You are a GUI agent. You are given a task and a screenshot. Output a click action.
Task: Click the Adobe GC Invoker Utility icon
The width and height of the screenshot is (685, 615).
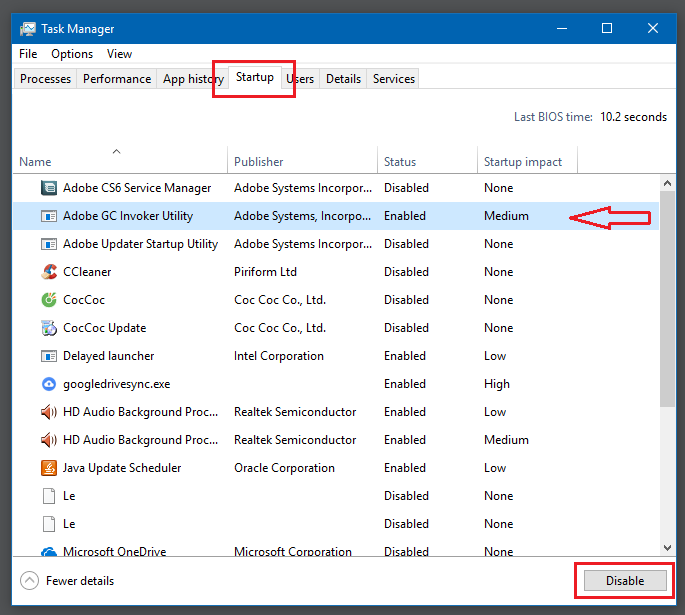tap(48, 216)
